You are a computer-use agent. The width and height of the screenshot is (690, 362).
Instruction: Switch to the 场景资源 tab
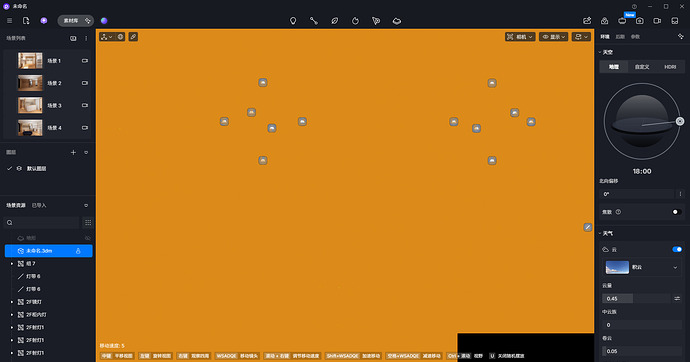click(15, 205)
